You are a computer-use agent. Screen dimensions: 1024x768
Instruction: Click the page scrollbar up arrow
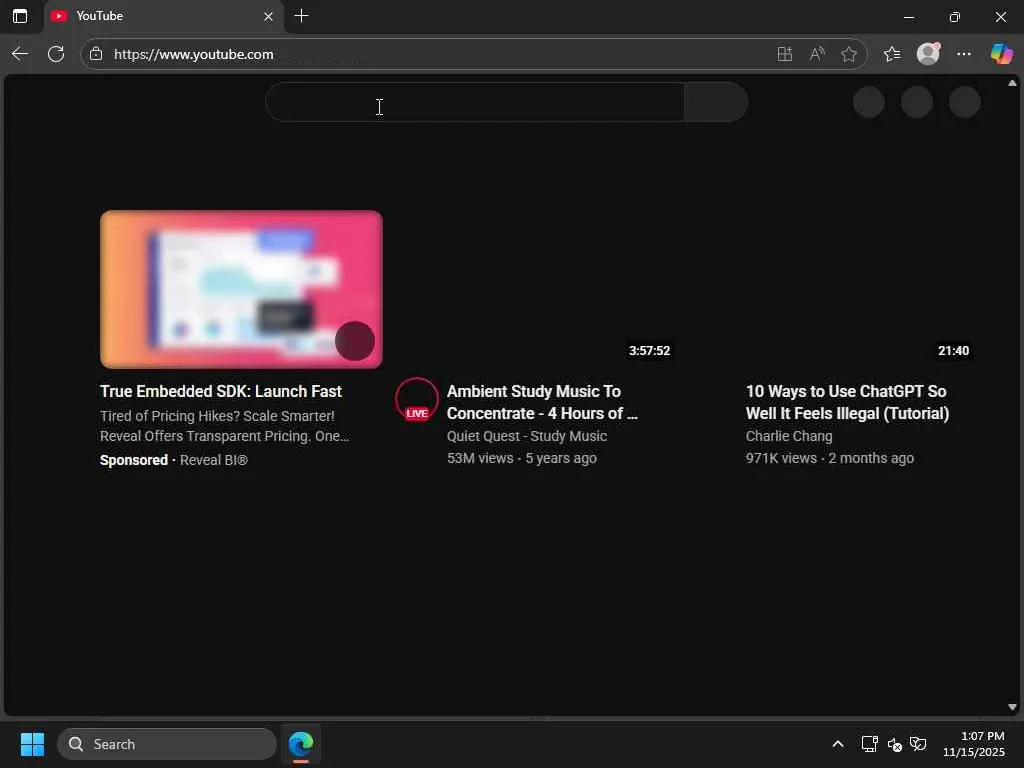[x=1012, y=83]
